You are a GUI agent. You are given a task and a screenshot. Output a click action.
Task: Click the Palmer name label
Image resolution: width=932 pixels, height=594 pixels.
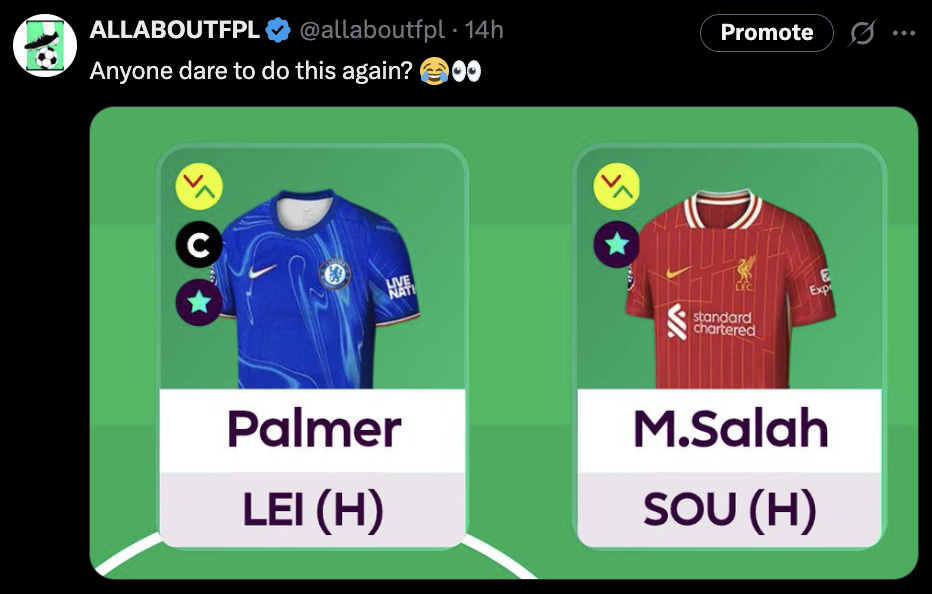(313, 429)
